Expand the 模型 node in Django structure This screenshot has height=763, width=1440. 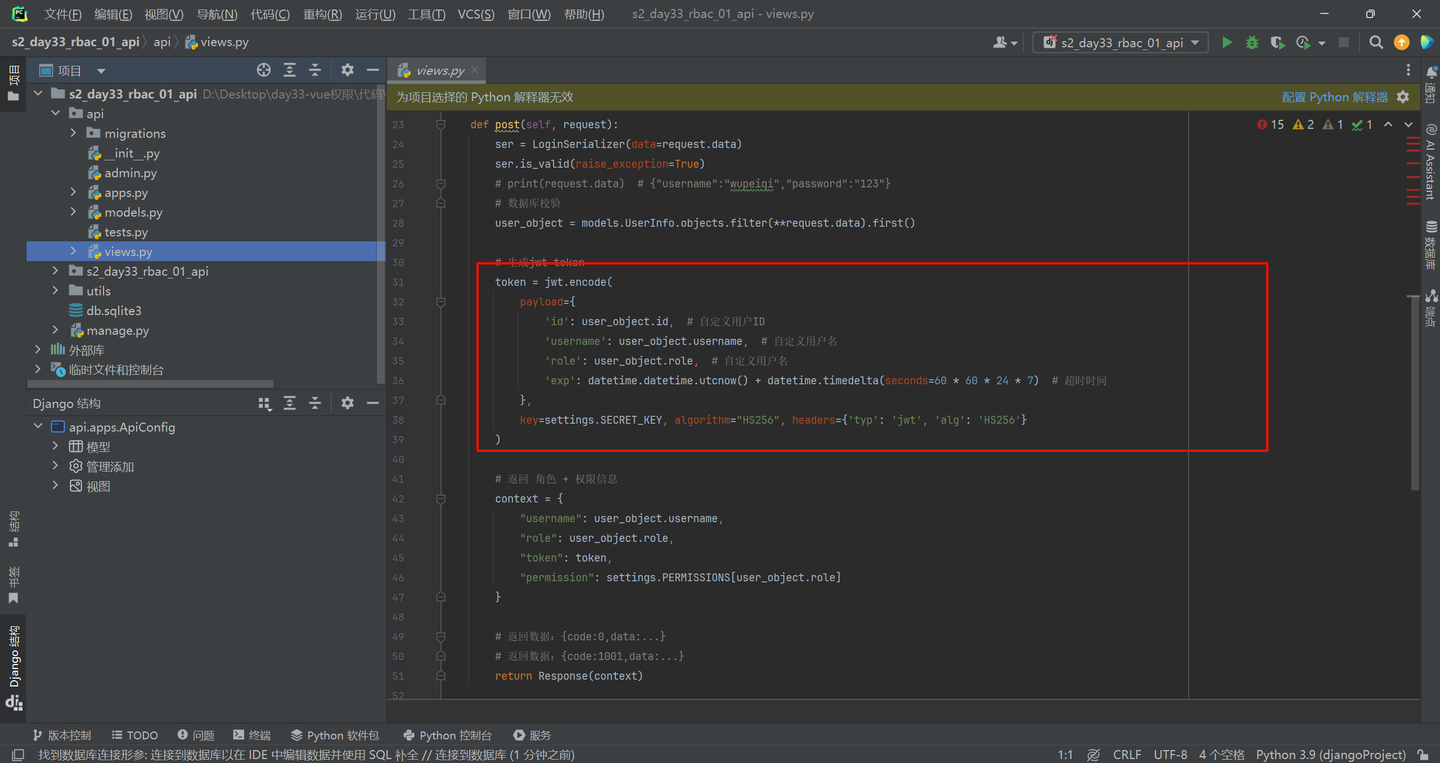click(56, 447)
